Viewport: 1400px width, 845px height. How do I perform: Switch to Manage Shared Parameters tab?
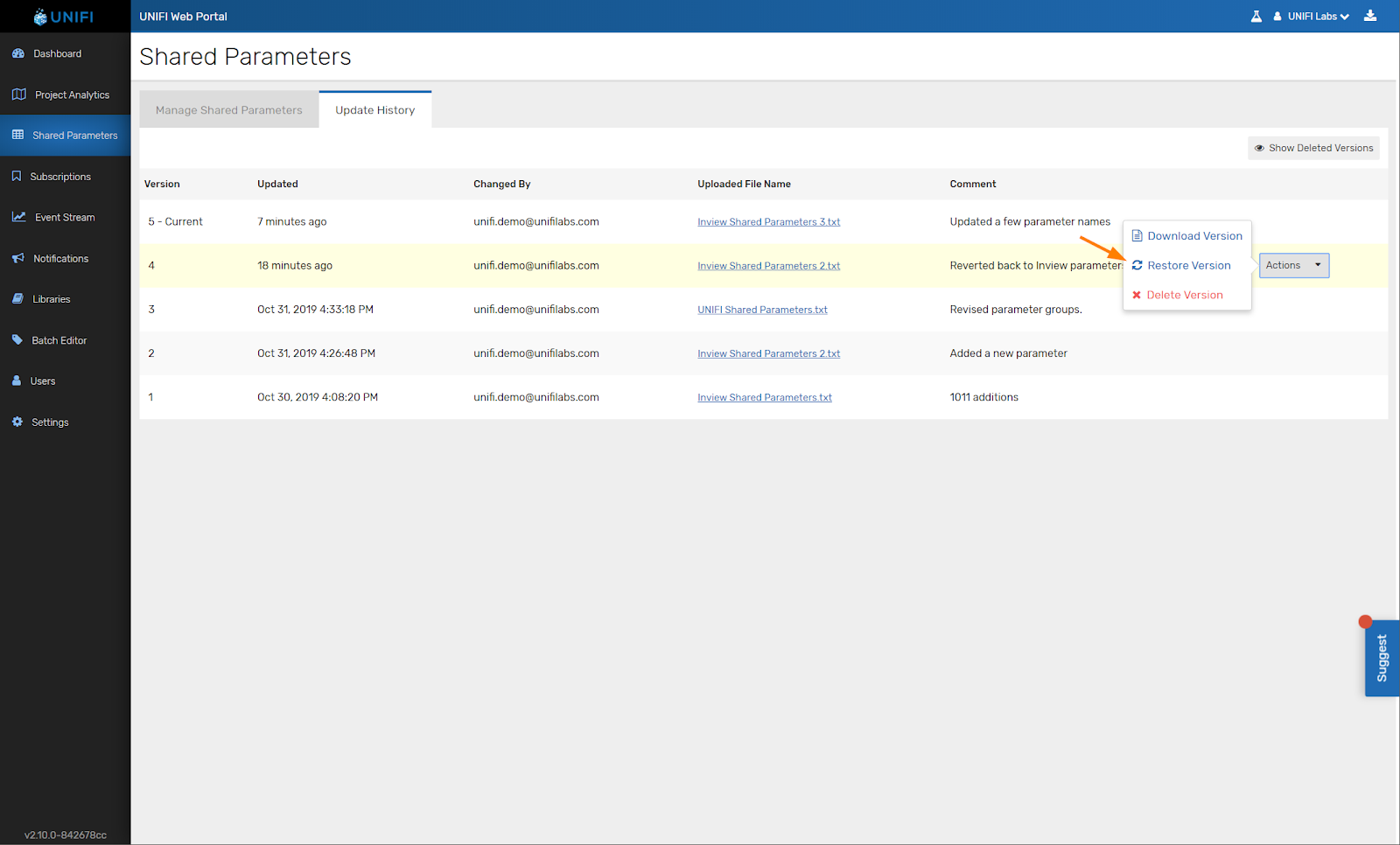pyautogui.click(x=229, y=110)
